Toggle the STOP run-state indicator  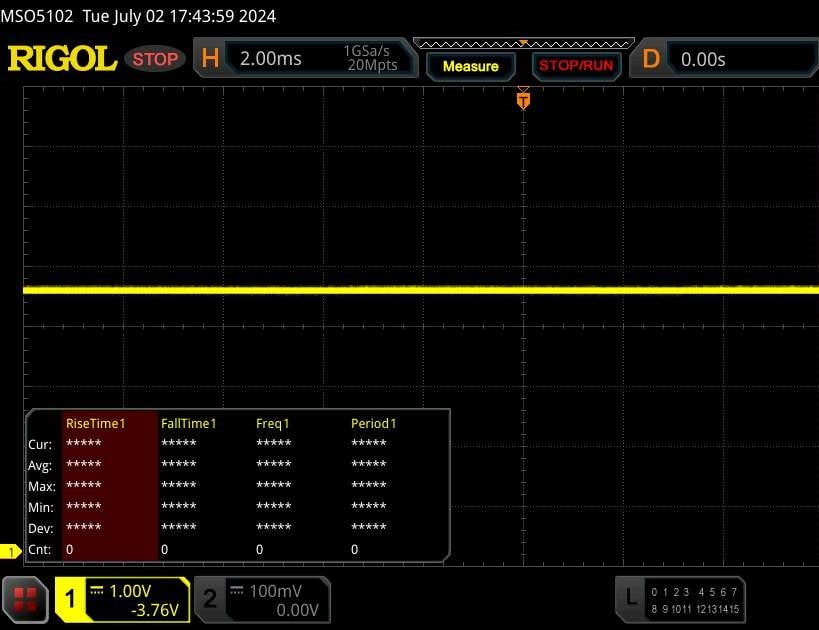(x=155, y=59)
